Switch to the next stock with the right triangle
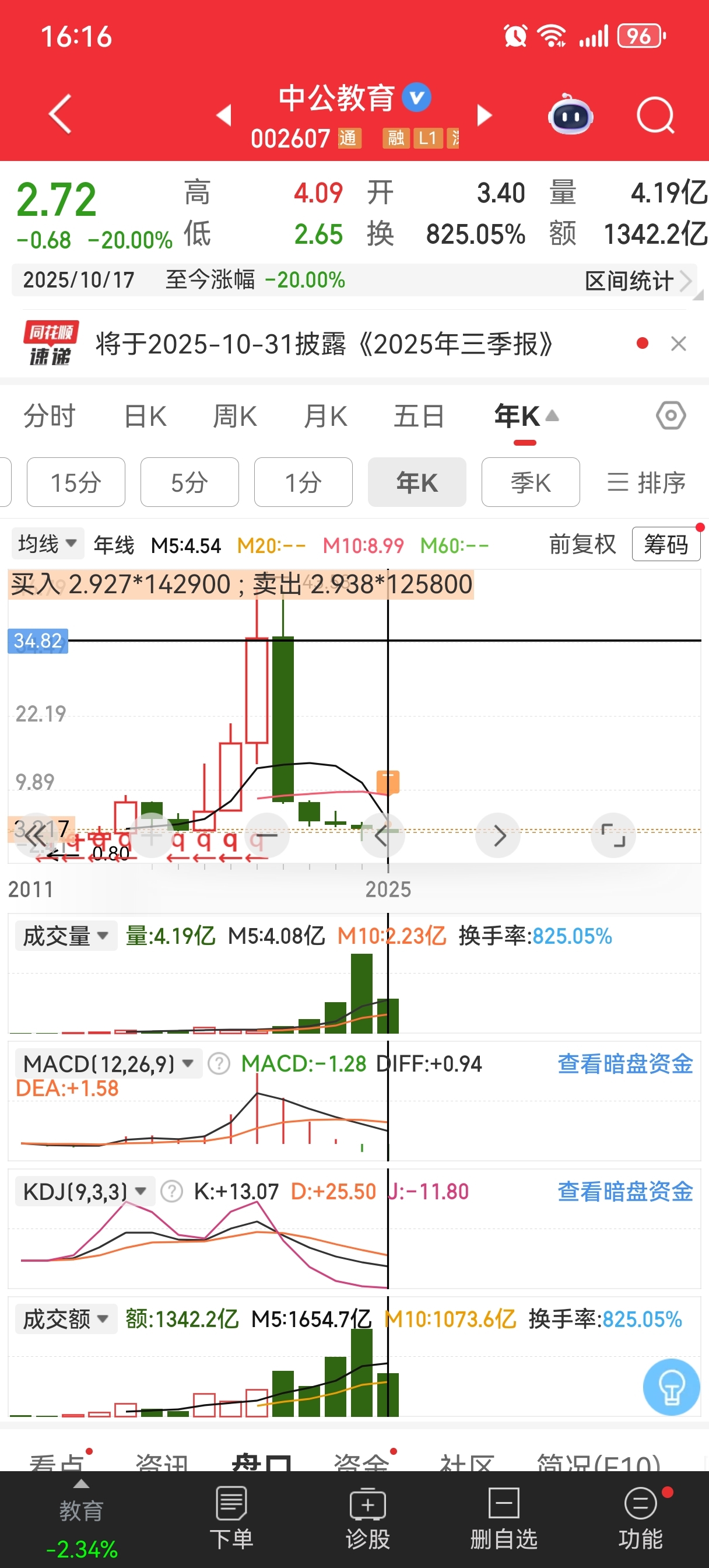709x1568 pixels. coord(484,114)
